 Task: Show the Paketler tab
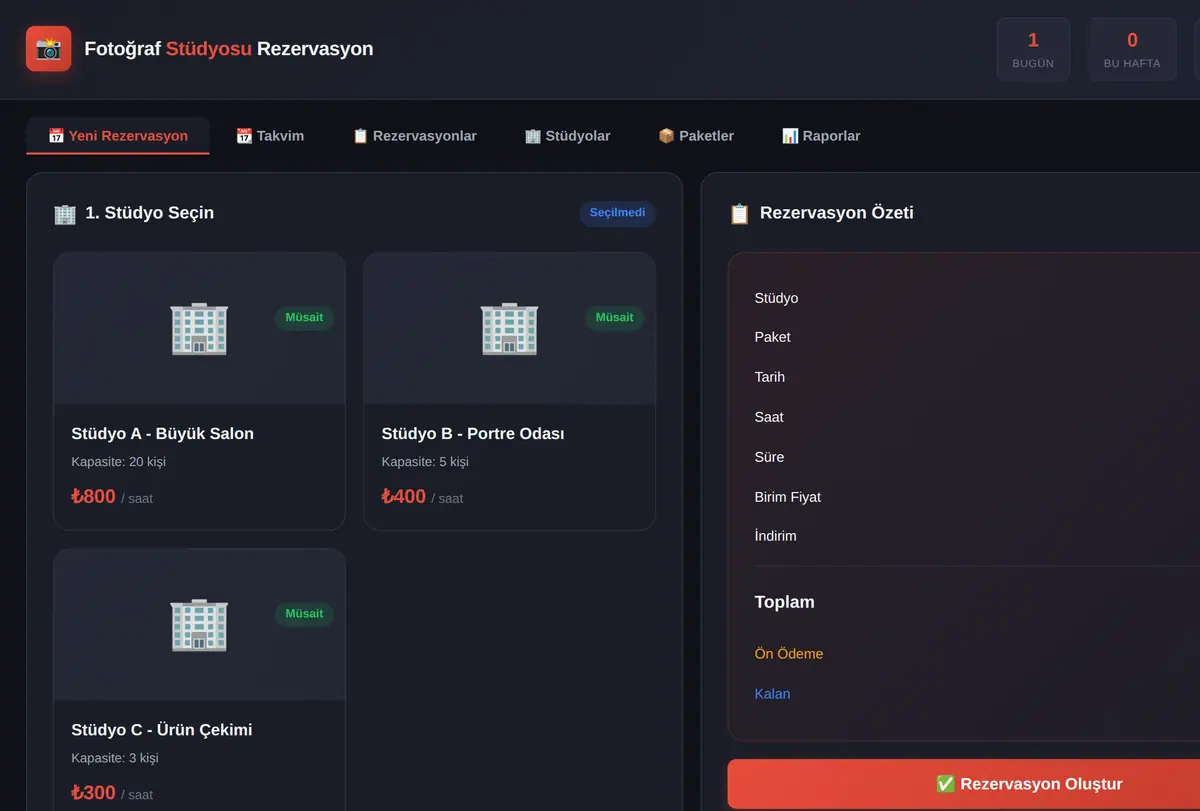[x=696, y=136]
